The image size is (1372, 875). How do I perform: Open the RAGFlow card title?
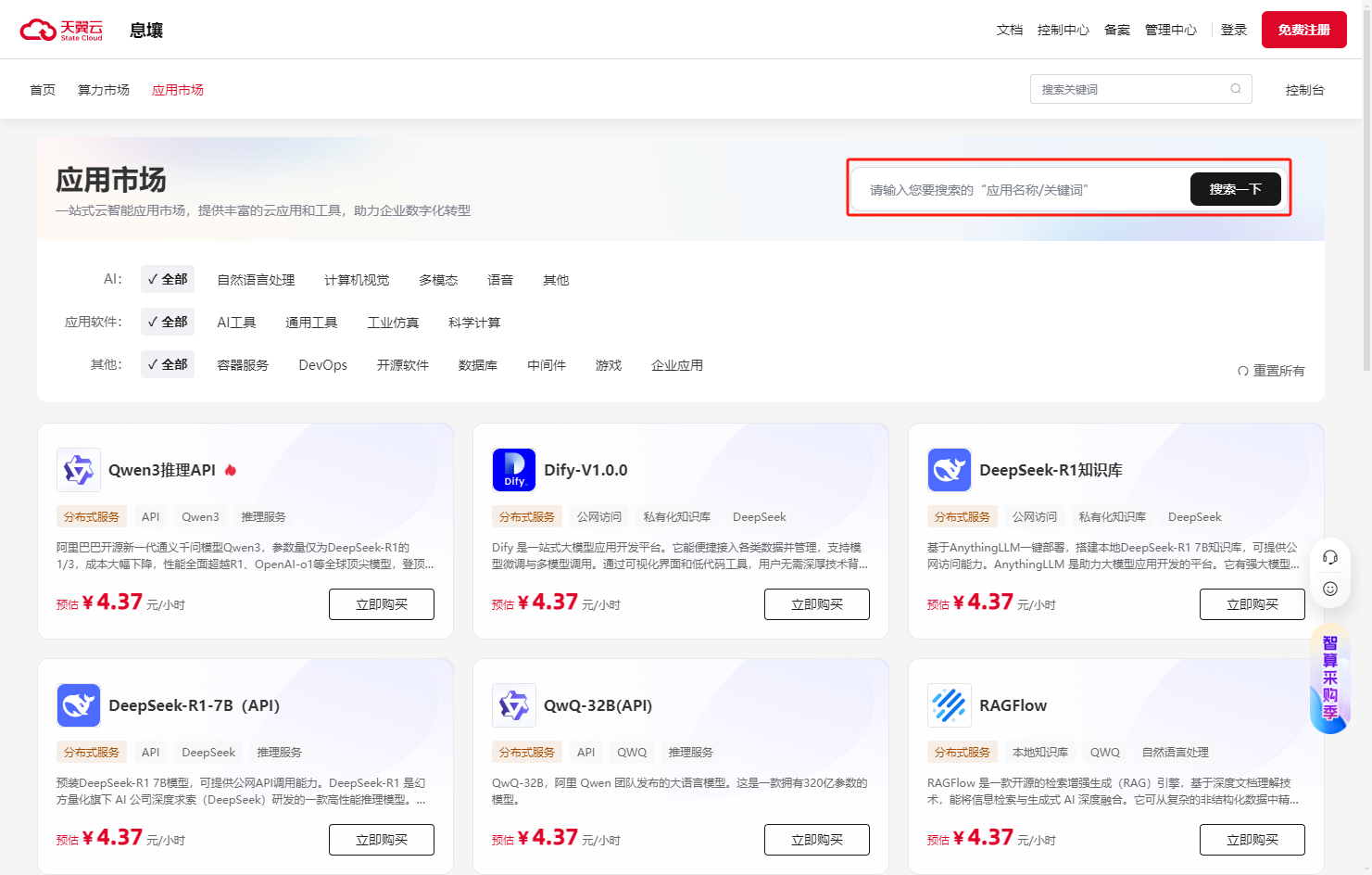[1013, 705]
